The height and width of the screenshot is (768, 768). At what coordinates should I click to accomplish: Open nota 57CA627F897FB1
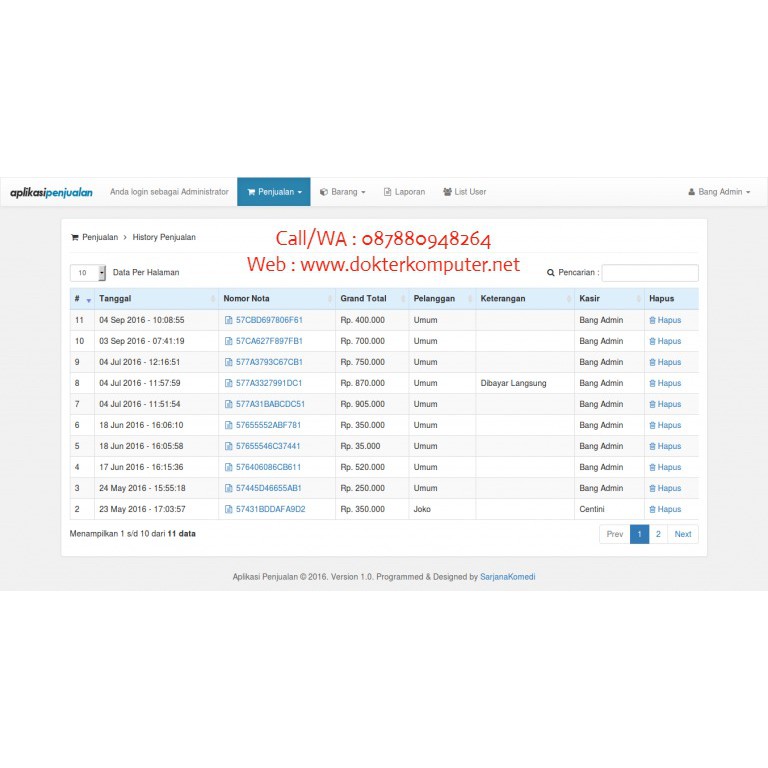[269, 341]
